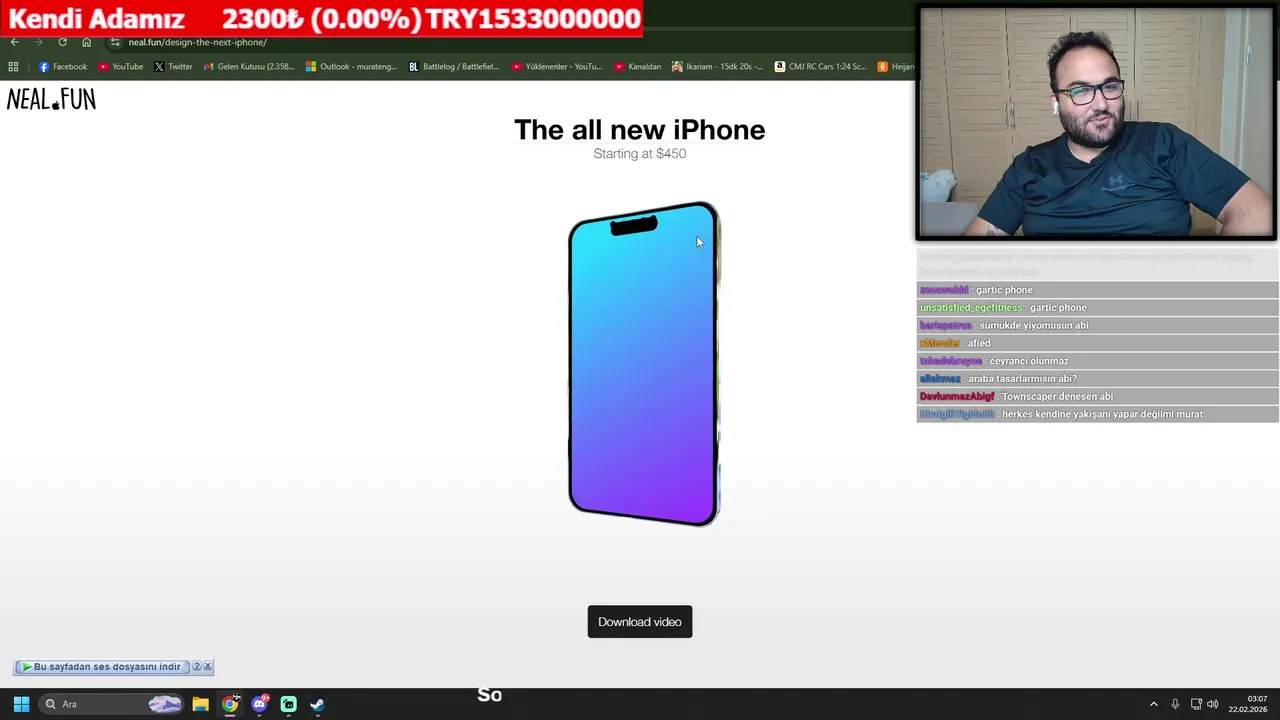The height and width of the screenshot is (720, 1280).
Task: Click the chat message 'Townscaper denesen abi'
Action: pyautogui.click(x=1057, y=397)
